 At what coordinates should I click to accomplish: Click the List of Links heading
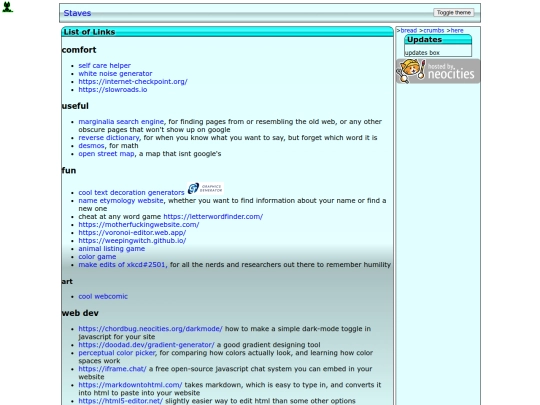(89, 32)
